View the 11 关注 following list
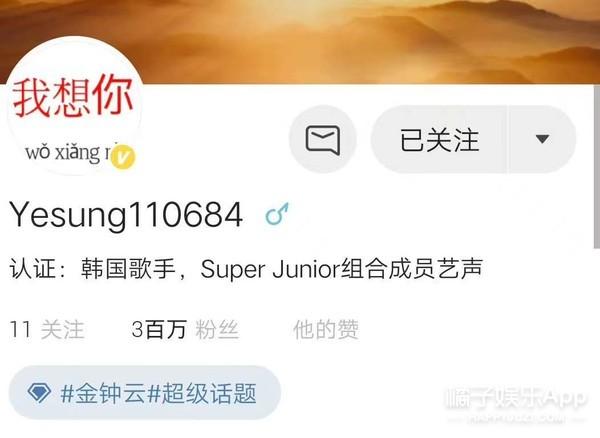 tap(47, 329)
